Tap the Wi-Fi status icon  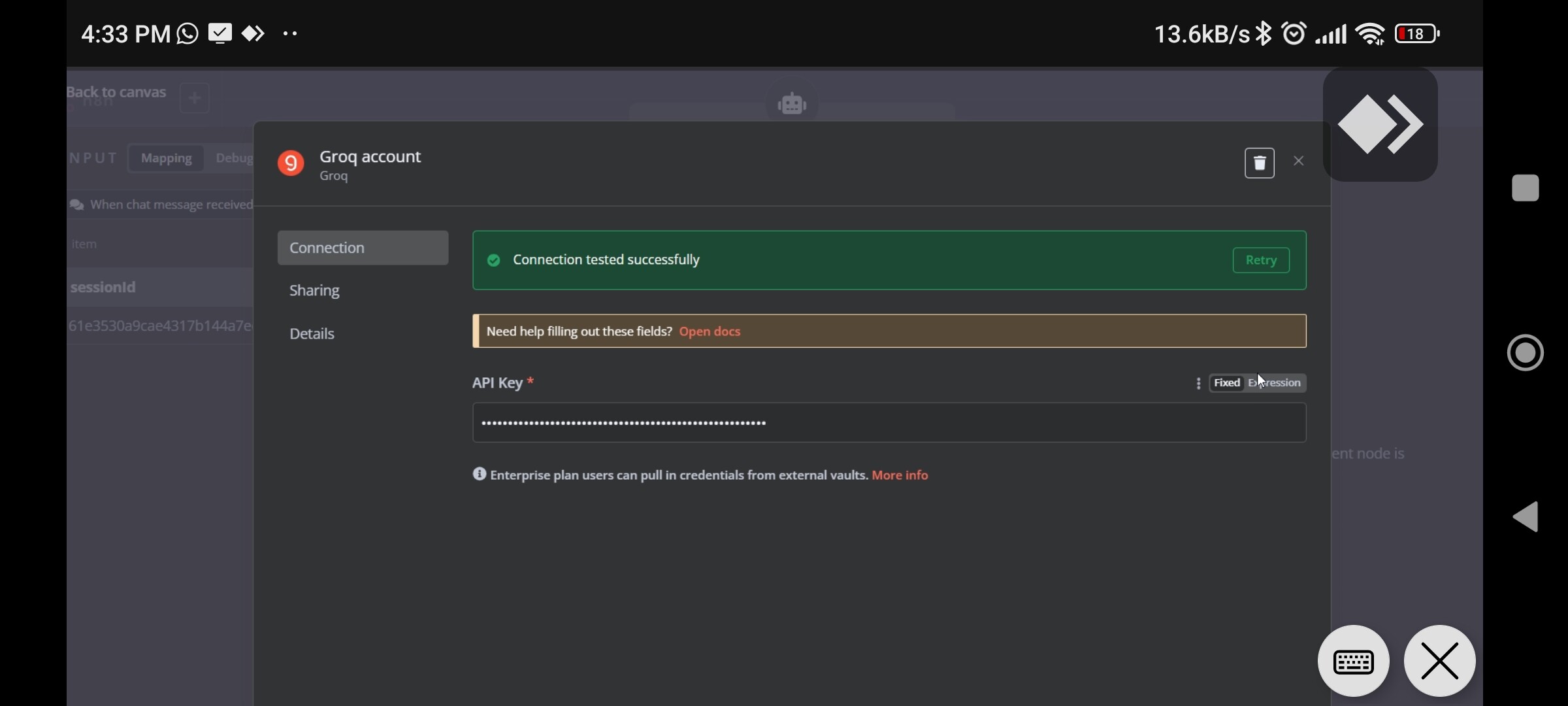click(1370, 34)
